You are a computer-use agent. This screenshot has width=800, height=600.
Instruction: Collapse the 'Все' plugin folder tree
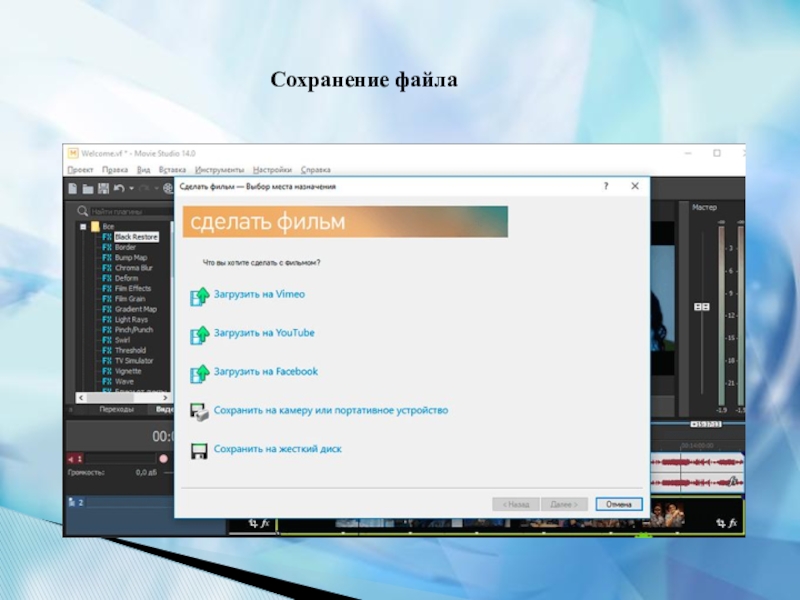[84, 226]
